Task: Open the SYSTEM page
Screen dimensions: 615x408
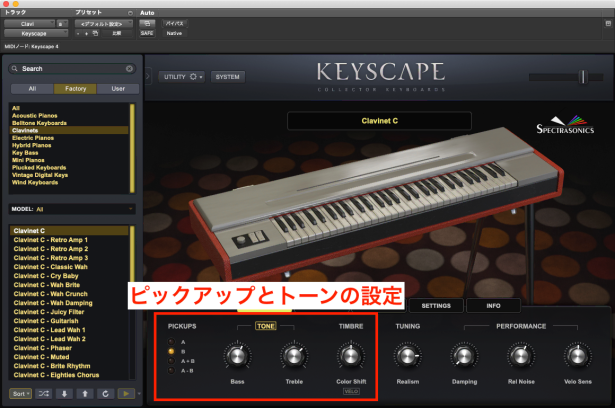Action: (227, 77)
